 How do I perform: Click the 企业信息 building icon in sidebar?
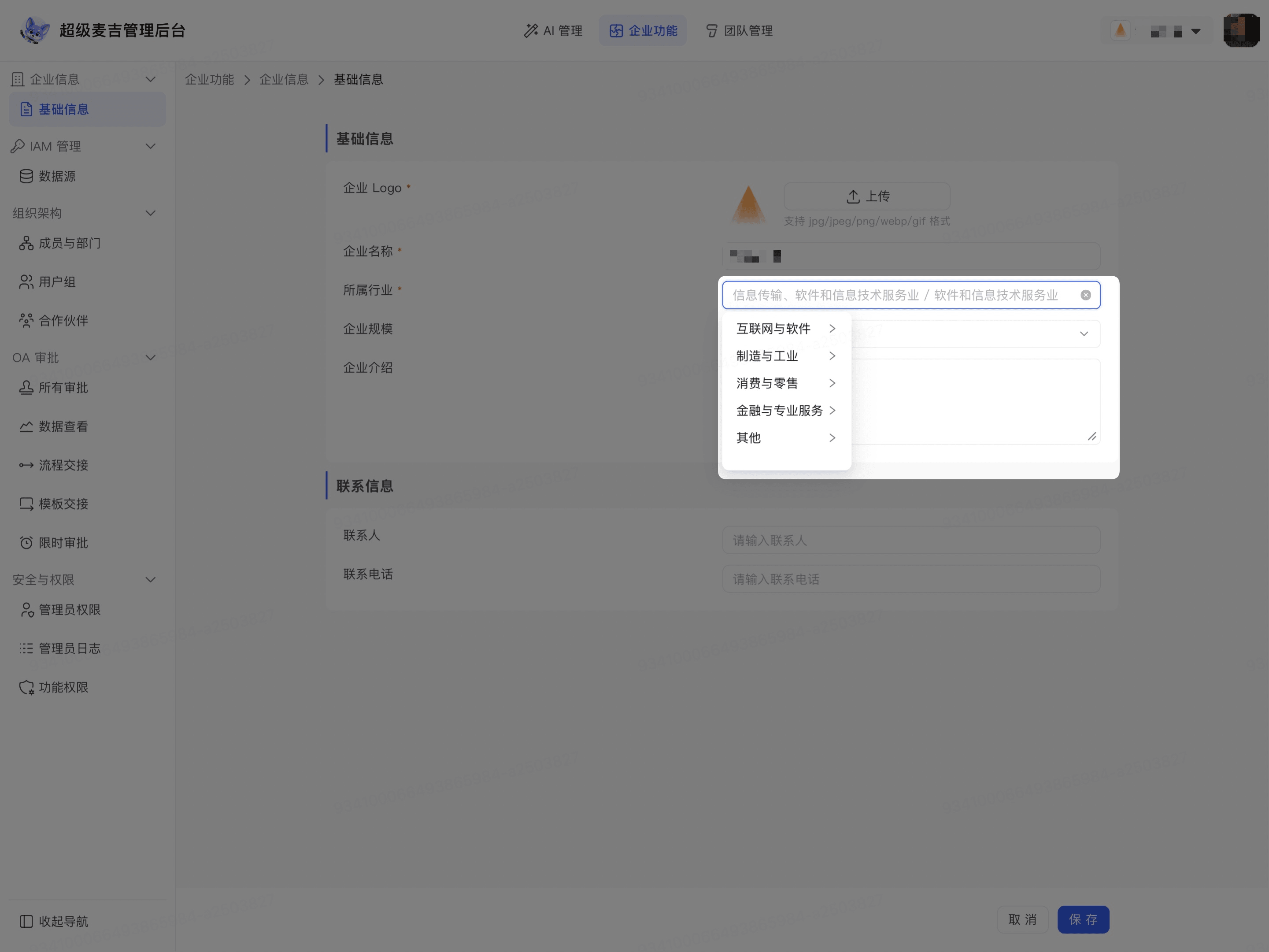coord(18,79)
